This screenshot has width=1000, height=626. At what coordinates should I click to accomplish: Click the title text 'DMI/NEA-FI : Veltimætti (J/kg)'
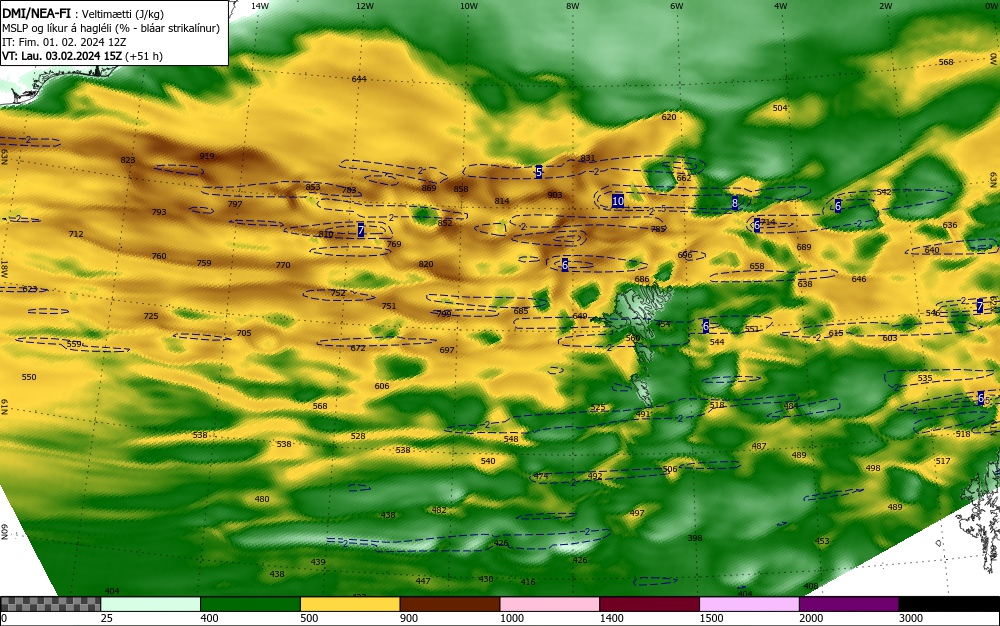pyautogui.click(x=84, y=15)
